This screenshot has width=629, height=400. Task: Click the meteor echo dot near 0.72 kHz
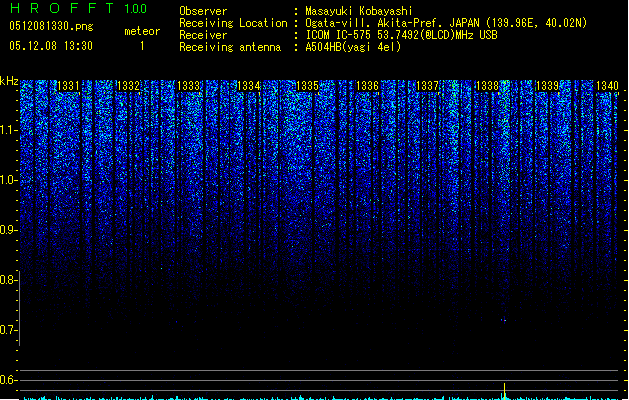coord(503,320)
